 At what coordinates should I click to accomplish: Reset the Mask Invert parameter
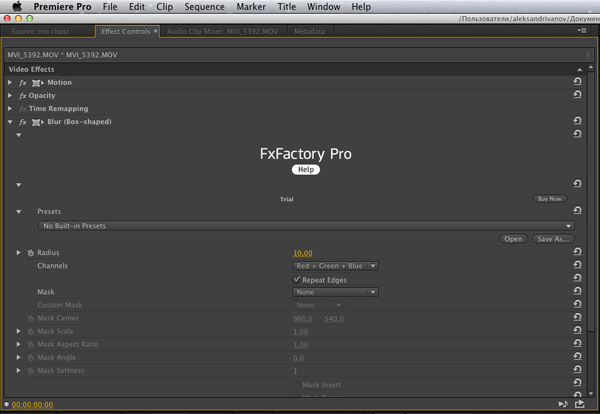pos(577,382)
